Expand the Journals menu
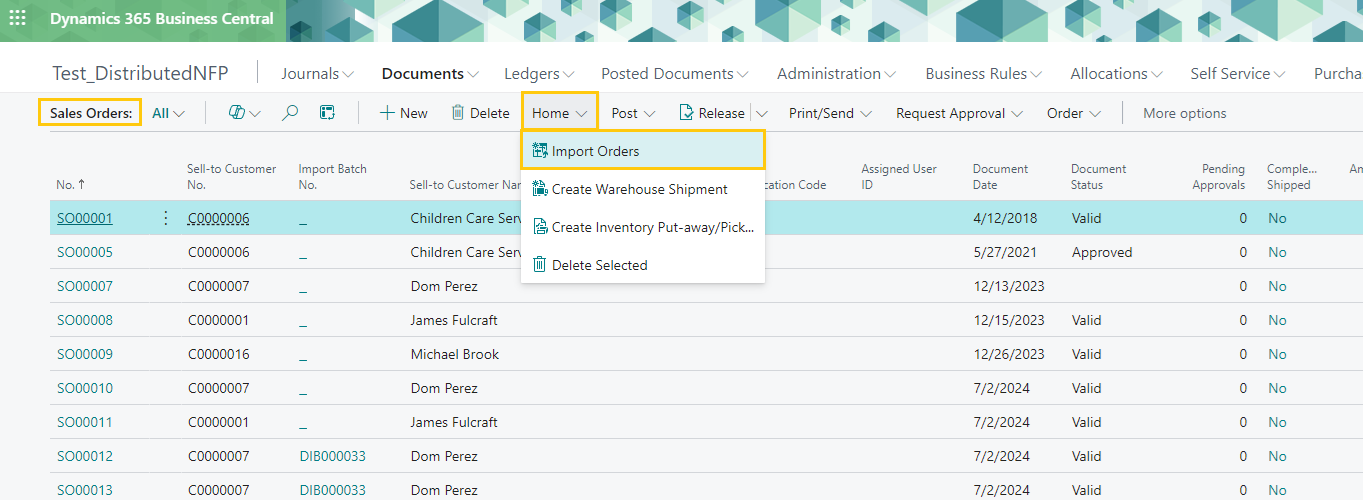This screenshot has height=500, width=1363. pos(318,74)
